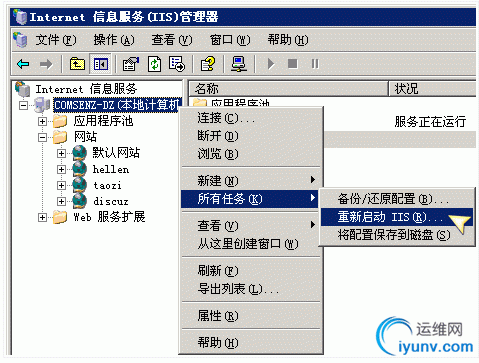Choose 备份/还原配置(B)... in submenu
This screenshot has width=479, height=363.
pos(397,199)
